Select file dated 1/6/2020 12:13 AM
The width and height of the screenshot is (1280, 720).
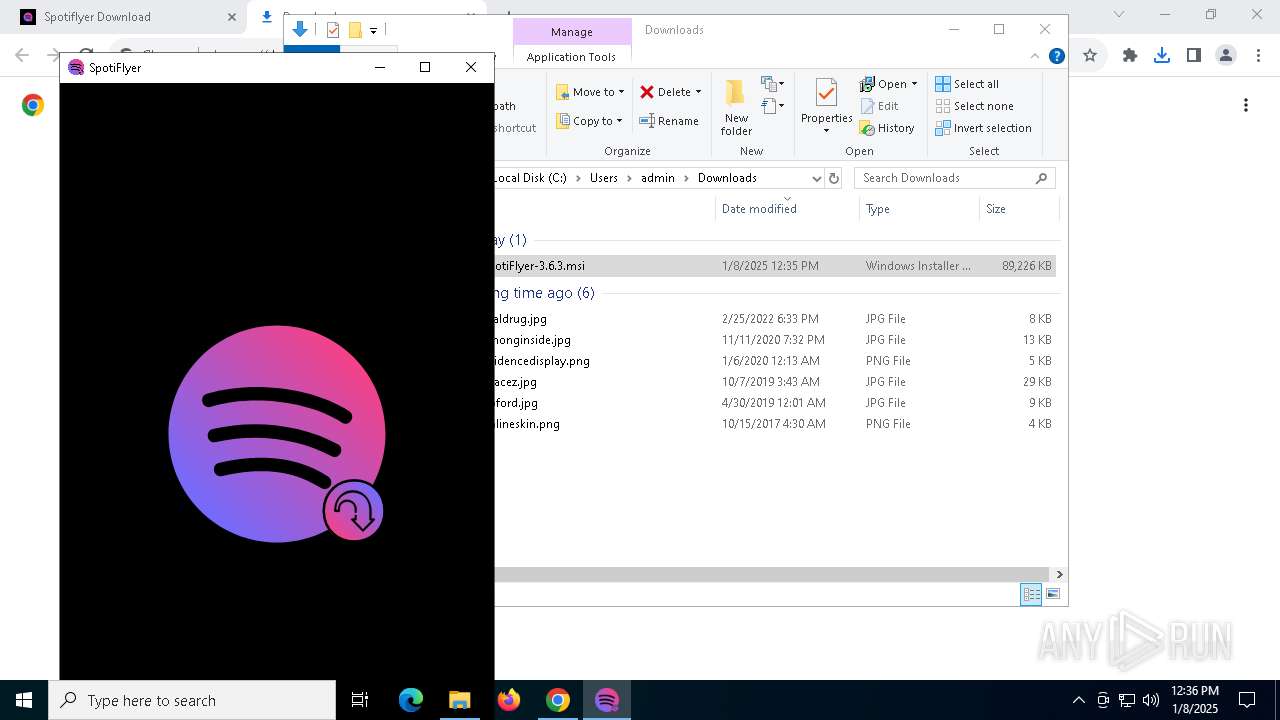[x=775, y=361]
